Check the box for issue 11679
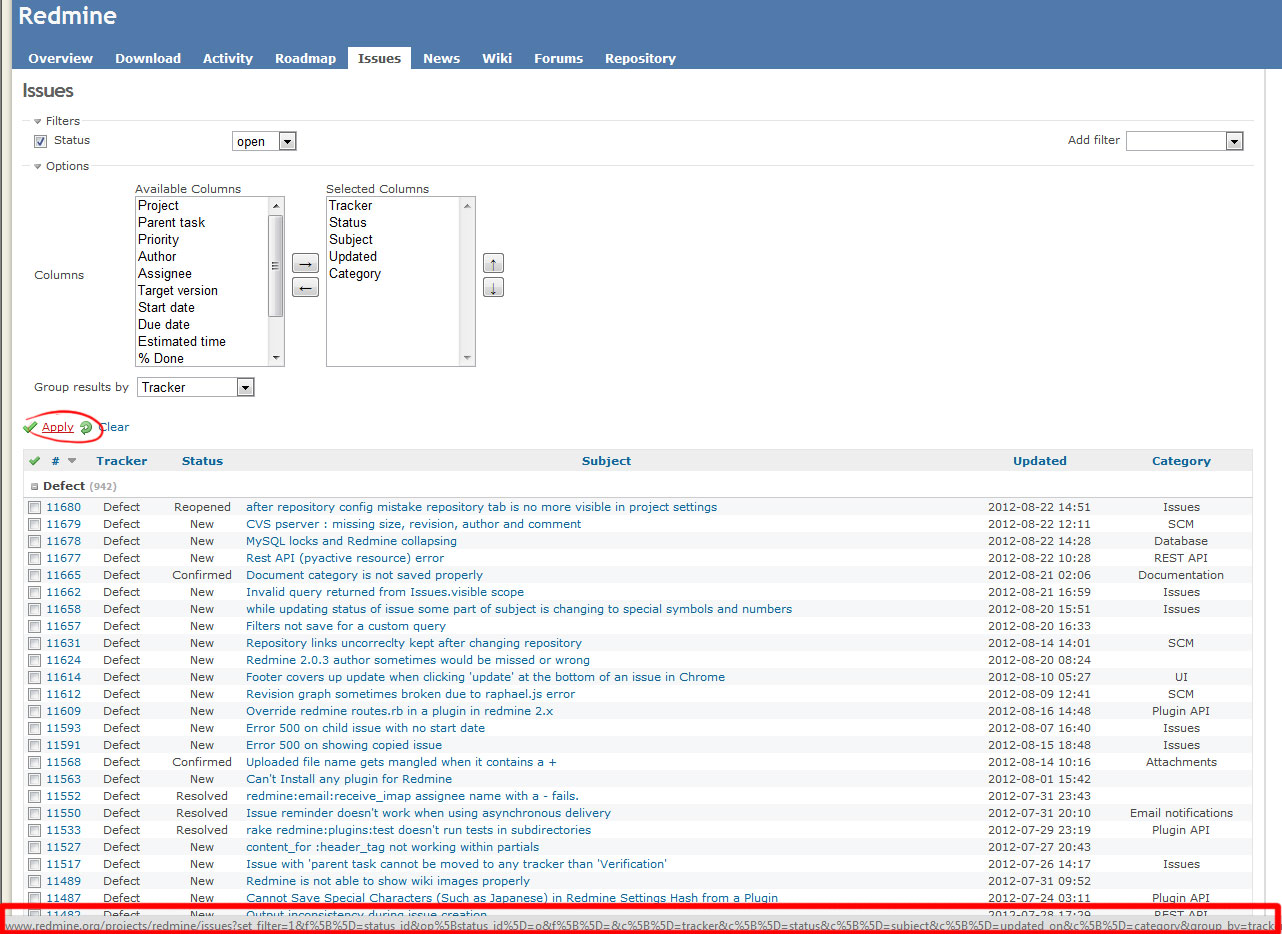 coord(35,525)
